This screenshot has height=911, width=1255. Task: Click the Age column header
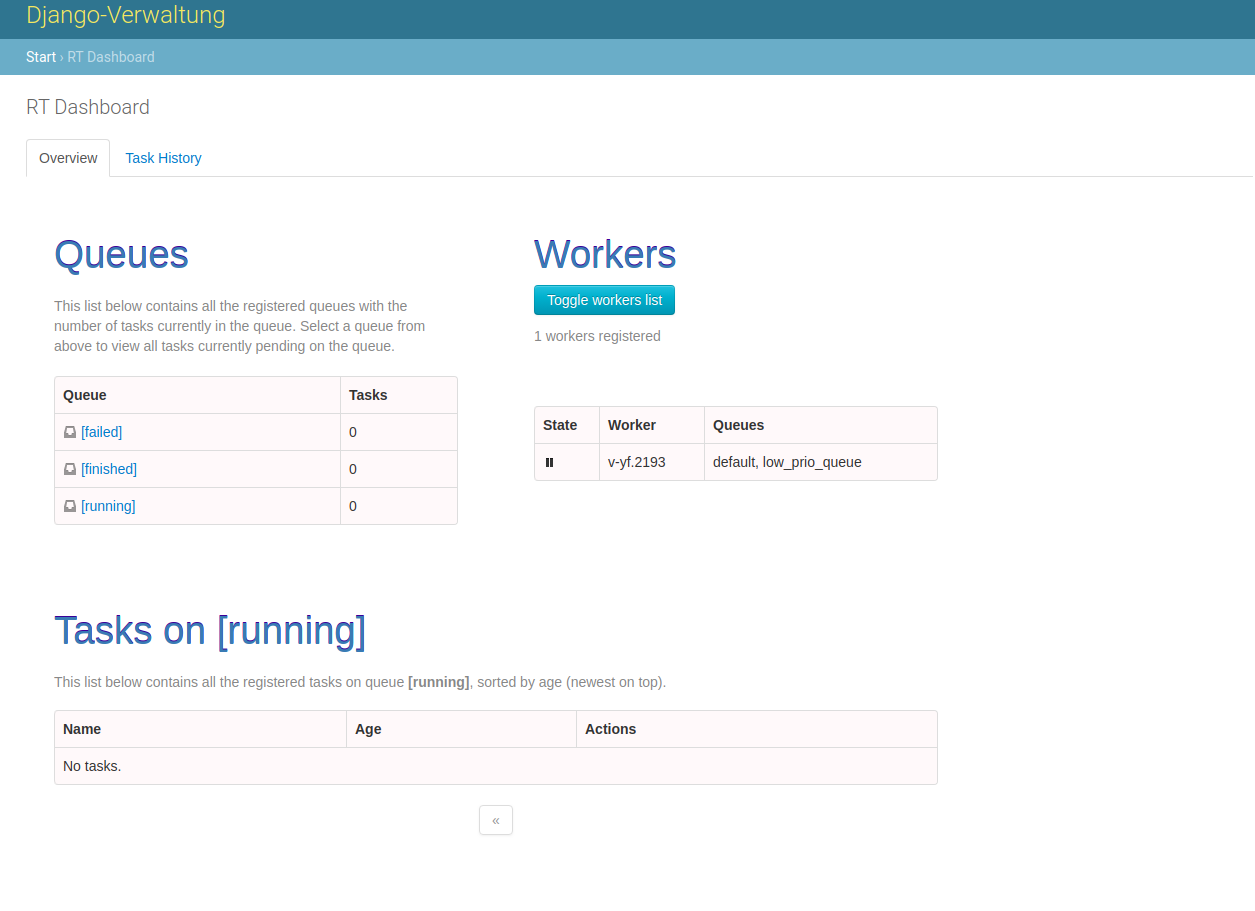coord(461,729)
